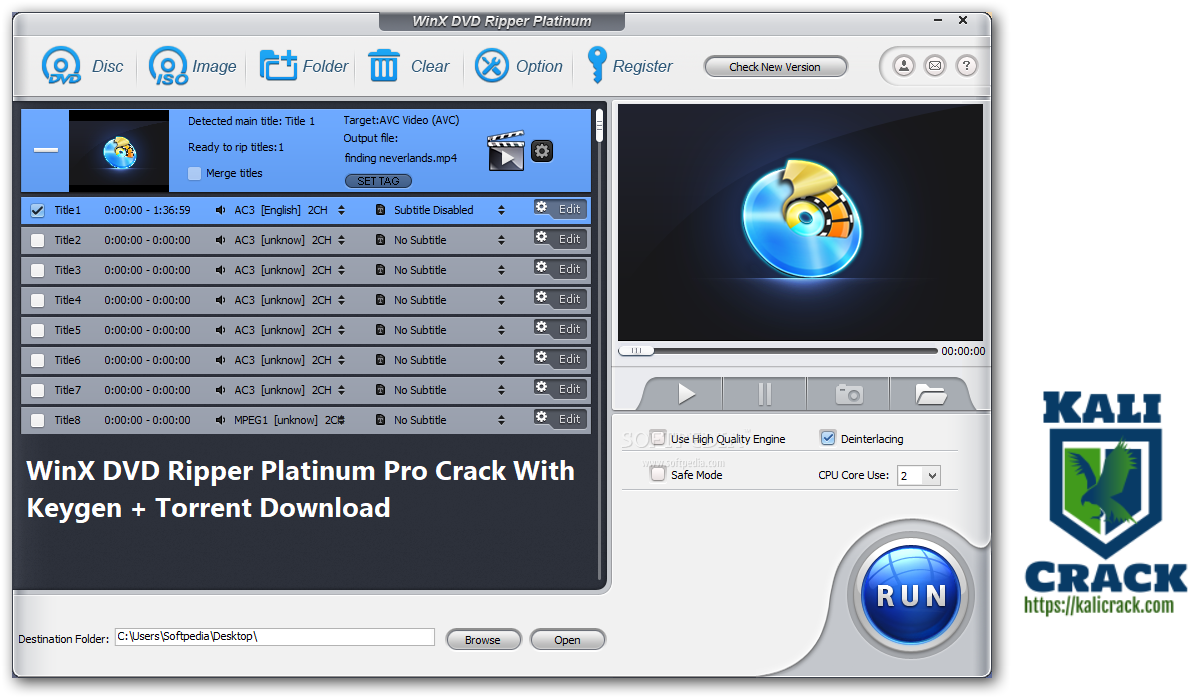Click the speaker icon on Title8 row
Screen dimensions: 1200x698
click(x=221, y=420)
